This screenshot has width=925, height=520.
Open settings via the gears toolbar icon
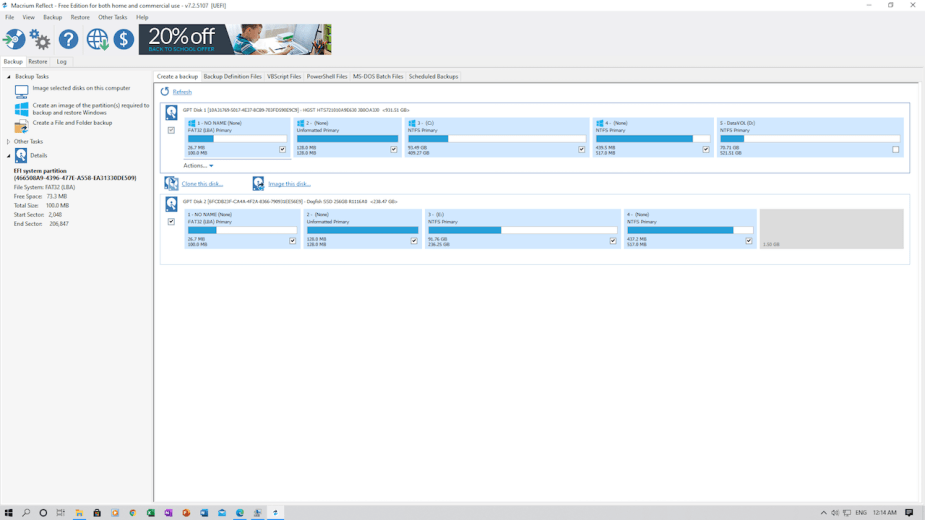point(40,39)
